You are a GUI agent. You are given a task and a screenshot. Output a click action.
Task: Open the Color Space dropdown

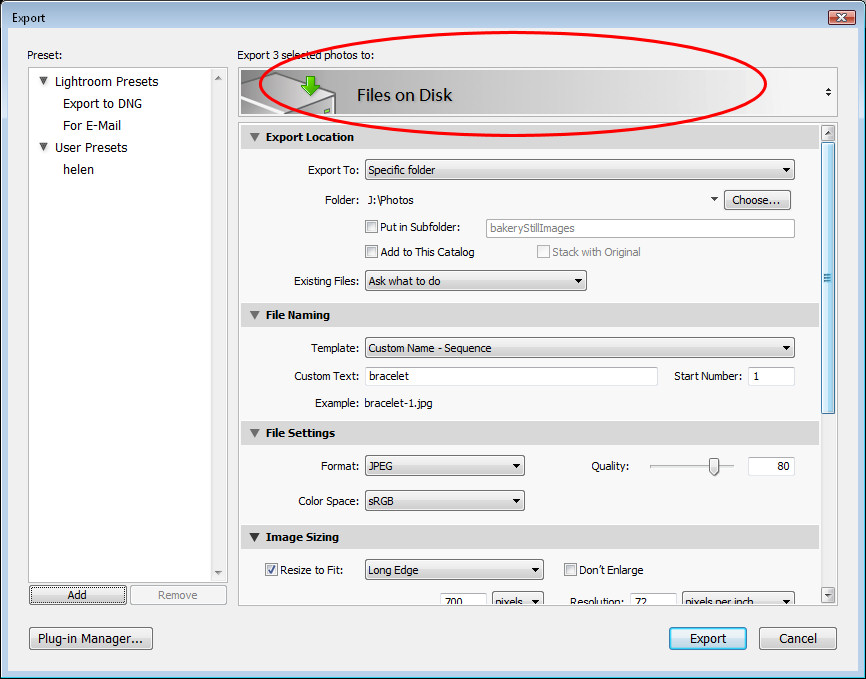point(445,501)
